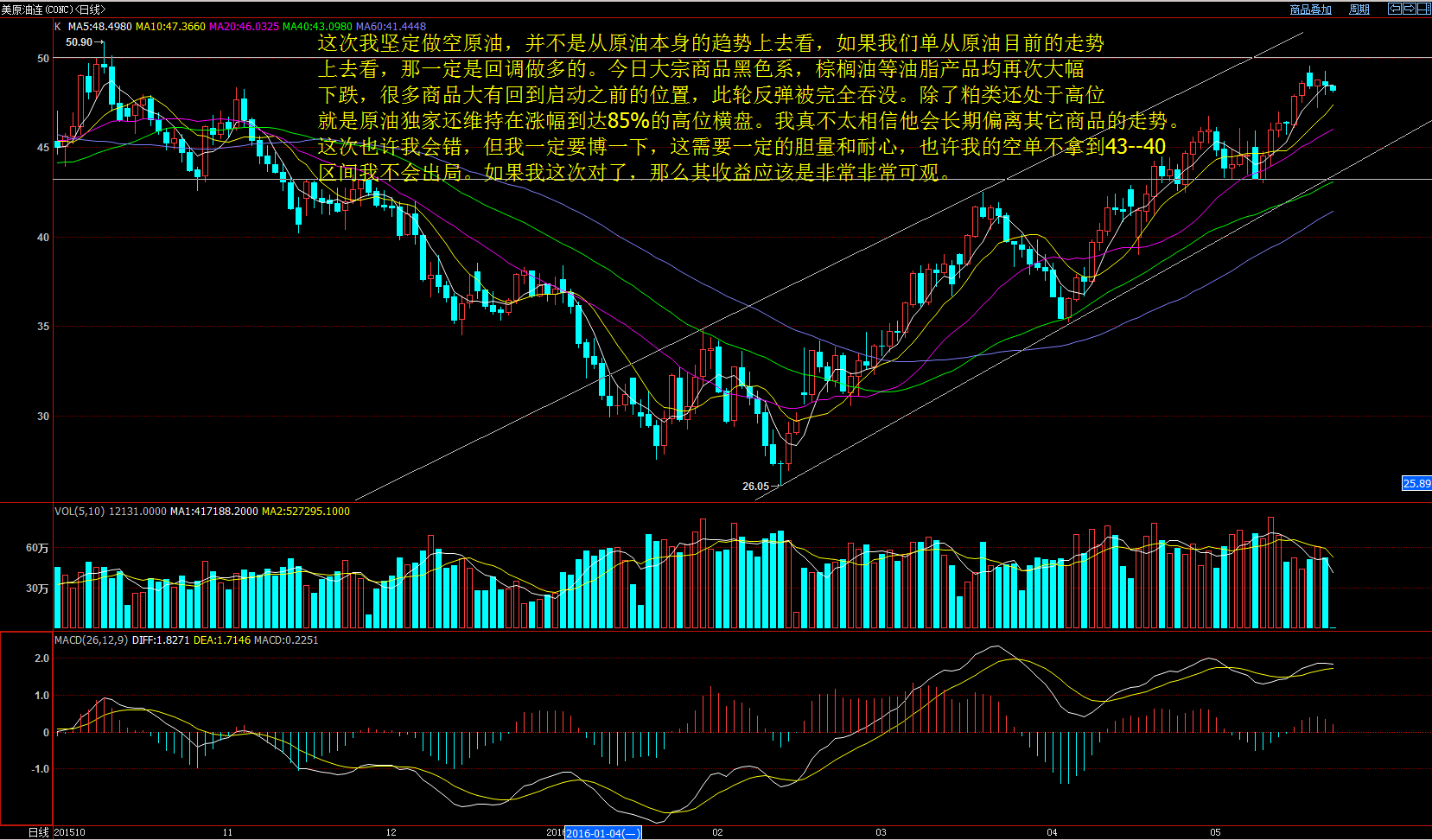1432x840 pixels.
Task: Select the MA5 indicator label
Action: (x=99, y=27)
